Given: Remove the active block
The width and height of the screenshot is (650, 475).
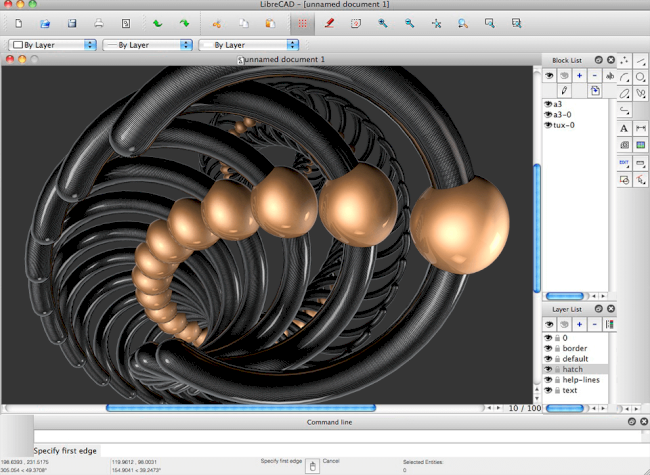Looking at the screenshot, I should 595,76.
